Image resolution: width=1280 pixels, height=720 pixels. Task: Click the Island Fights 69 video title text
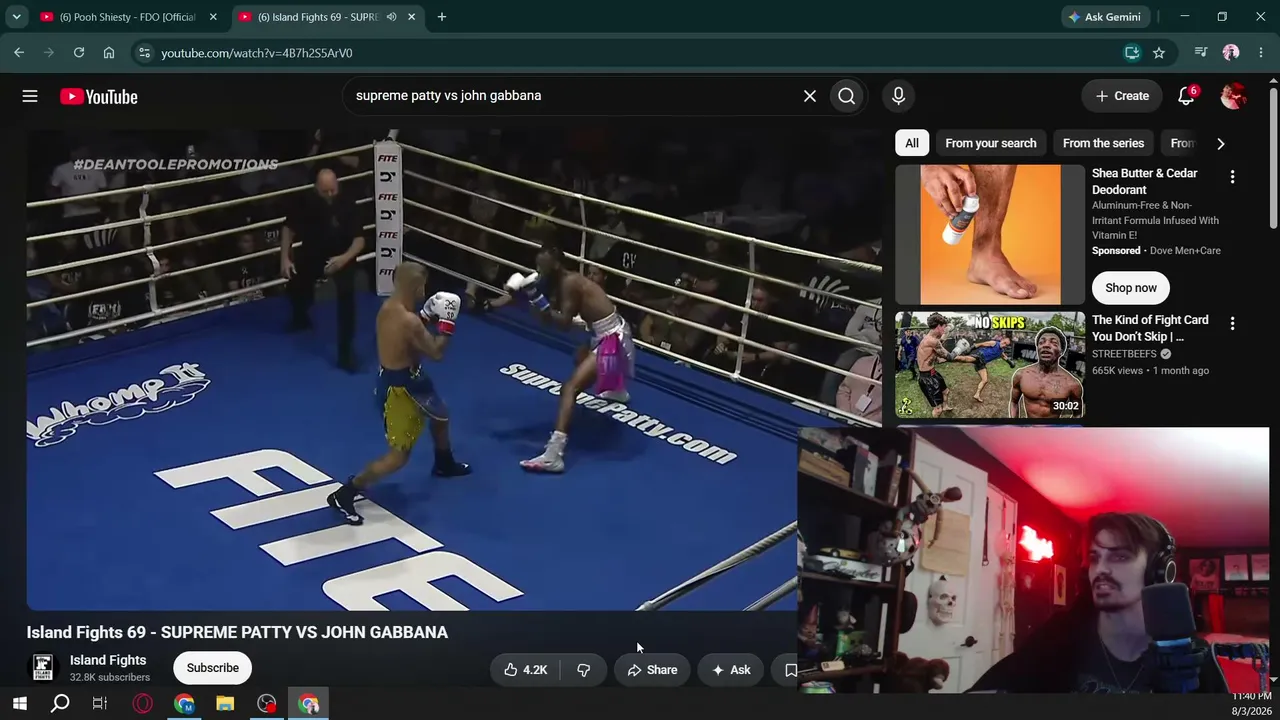(x=237, y=632)
